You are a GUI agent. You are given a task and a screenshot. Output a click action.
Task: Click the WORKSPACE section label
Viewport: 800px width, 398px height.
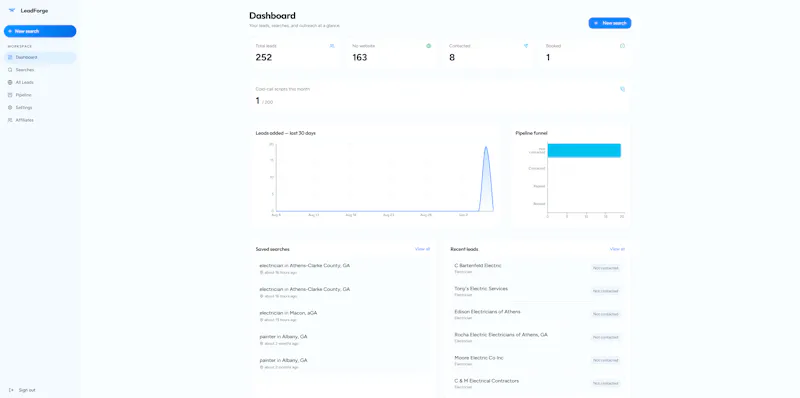(19, 46)
